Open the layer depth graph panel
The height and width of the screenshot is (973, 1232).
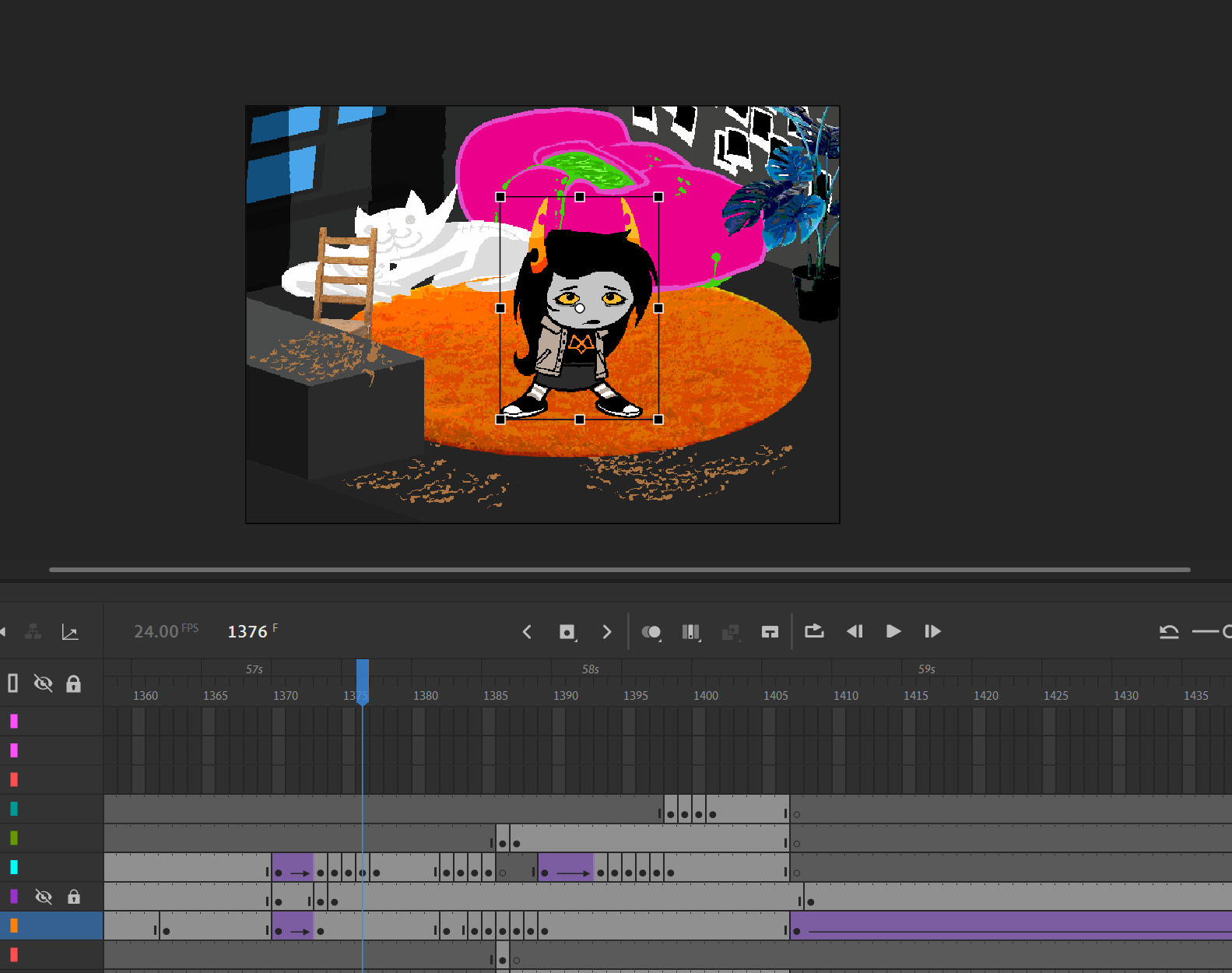pos(70,632)
